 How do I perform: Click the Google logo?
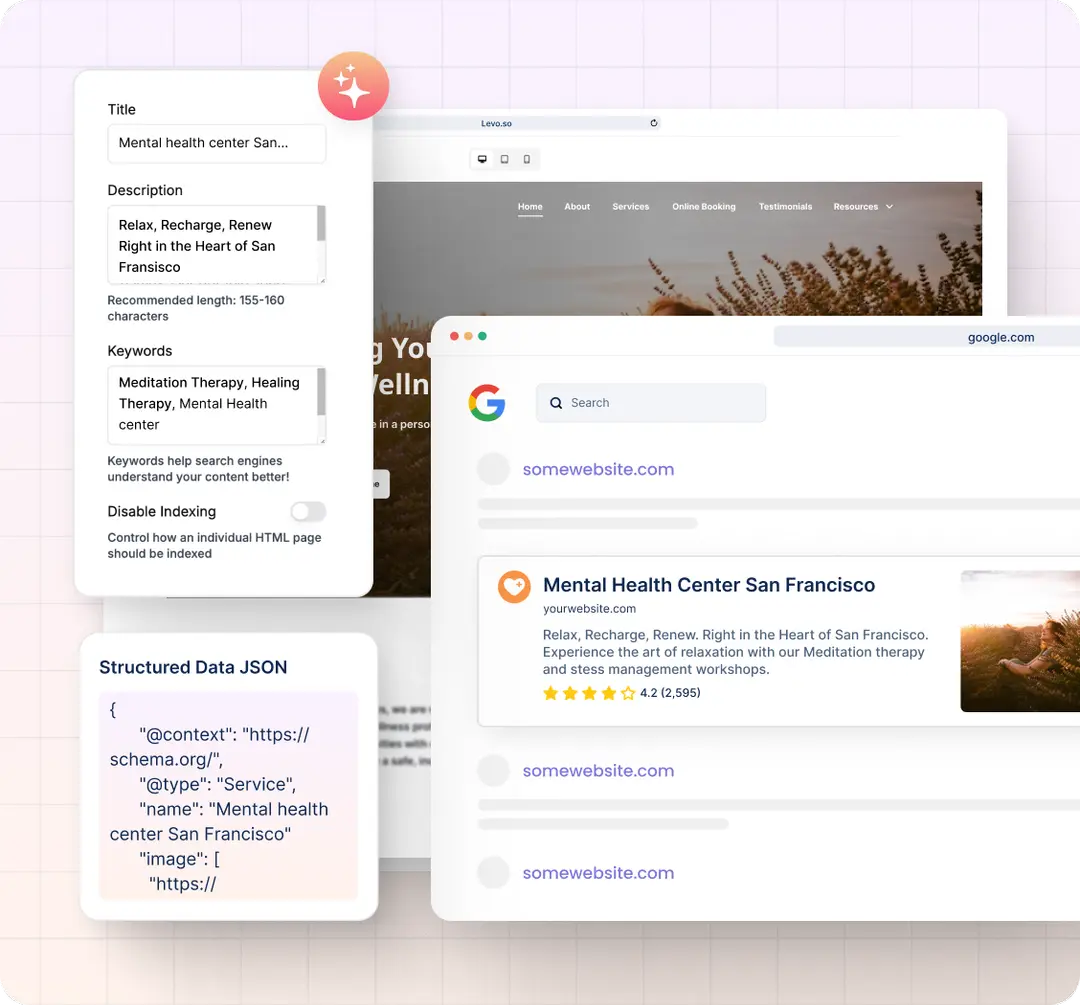[487, 403]
